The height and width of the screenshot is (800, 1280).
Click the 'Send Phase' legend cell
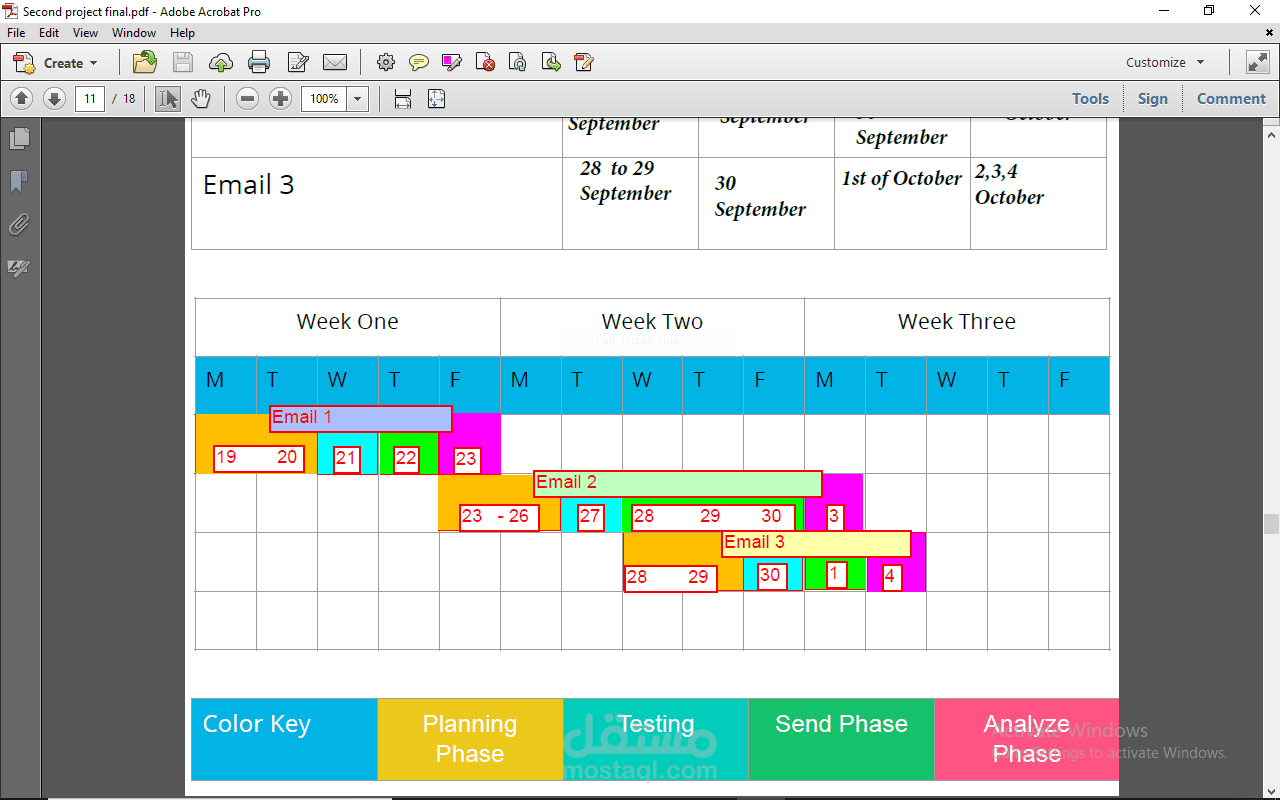(x=841, y=739)
